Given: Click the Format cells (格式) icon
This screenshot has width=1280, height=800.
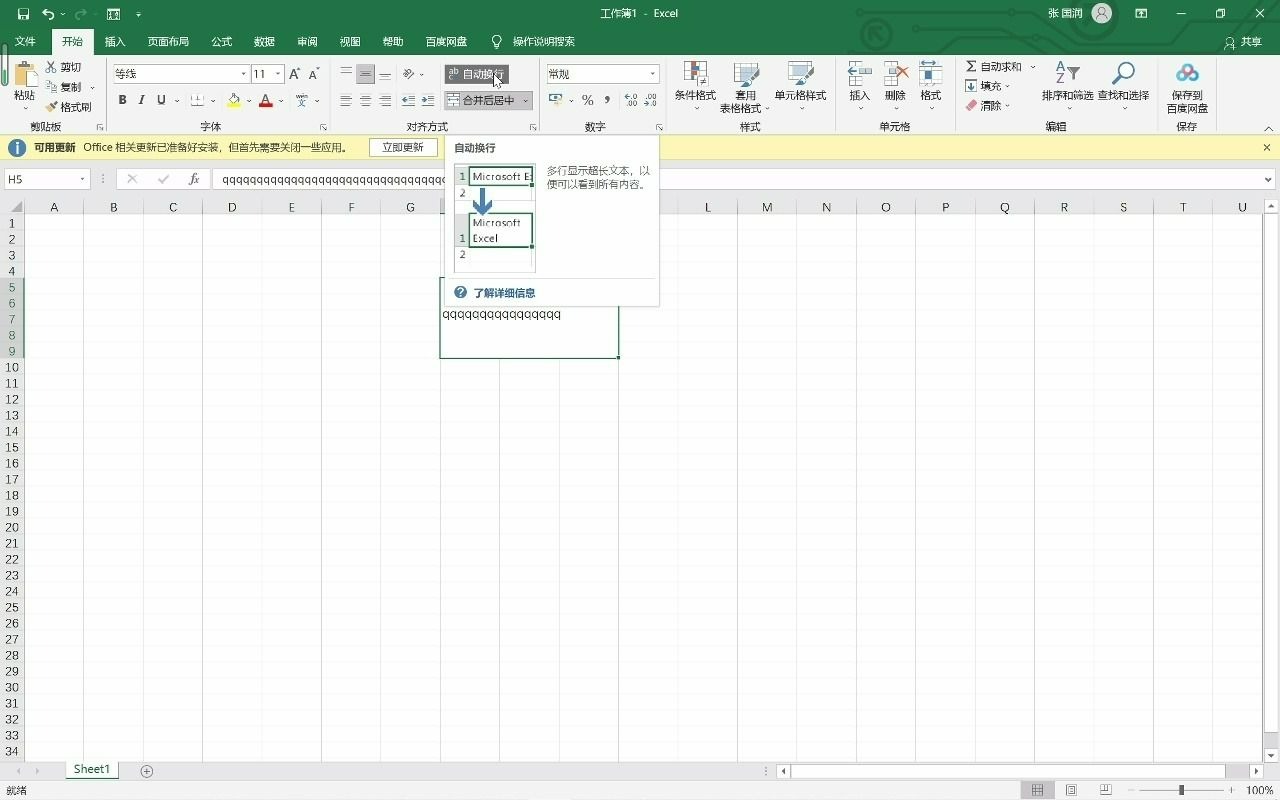Looking at the screenshot, I should tap(930, 74).
